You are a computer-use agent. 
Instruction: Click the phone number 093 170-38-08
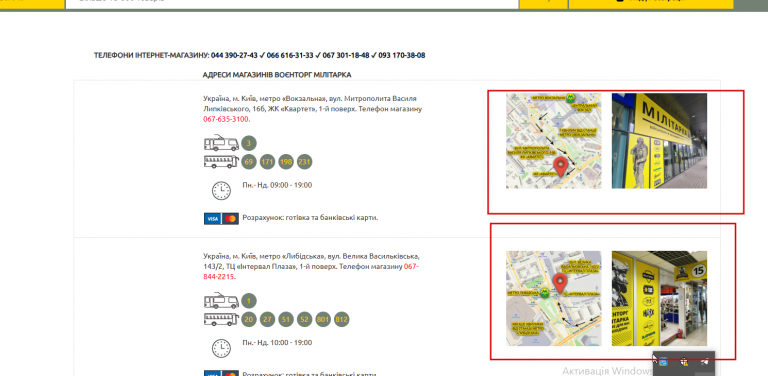click(x=402, y=55)
